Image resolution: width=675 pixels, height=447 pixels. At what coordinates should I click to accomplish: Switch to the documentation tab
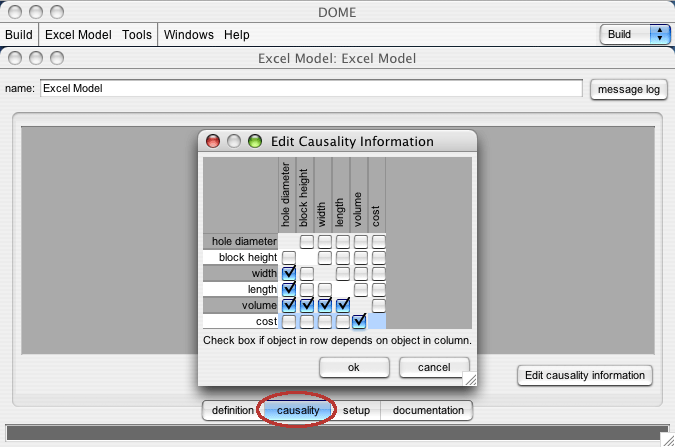[x=428, y=410]
